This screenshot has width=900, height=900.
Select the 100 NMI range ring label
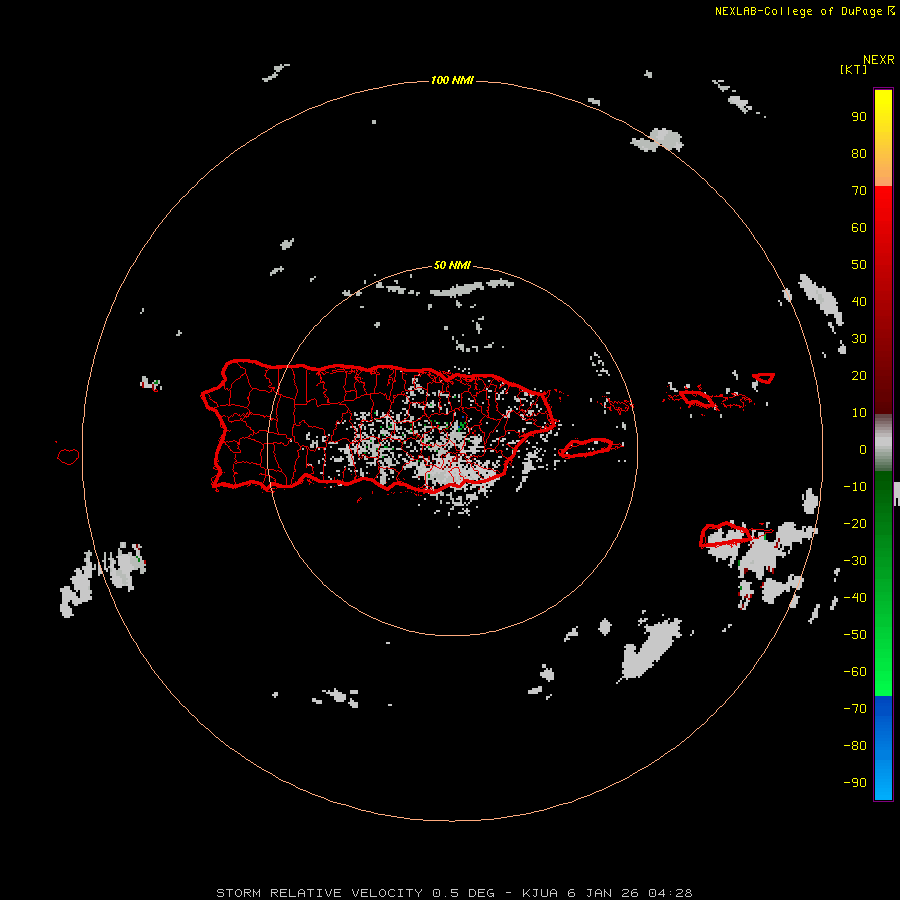pos(452,80)
